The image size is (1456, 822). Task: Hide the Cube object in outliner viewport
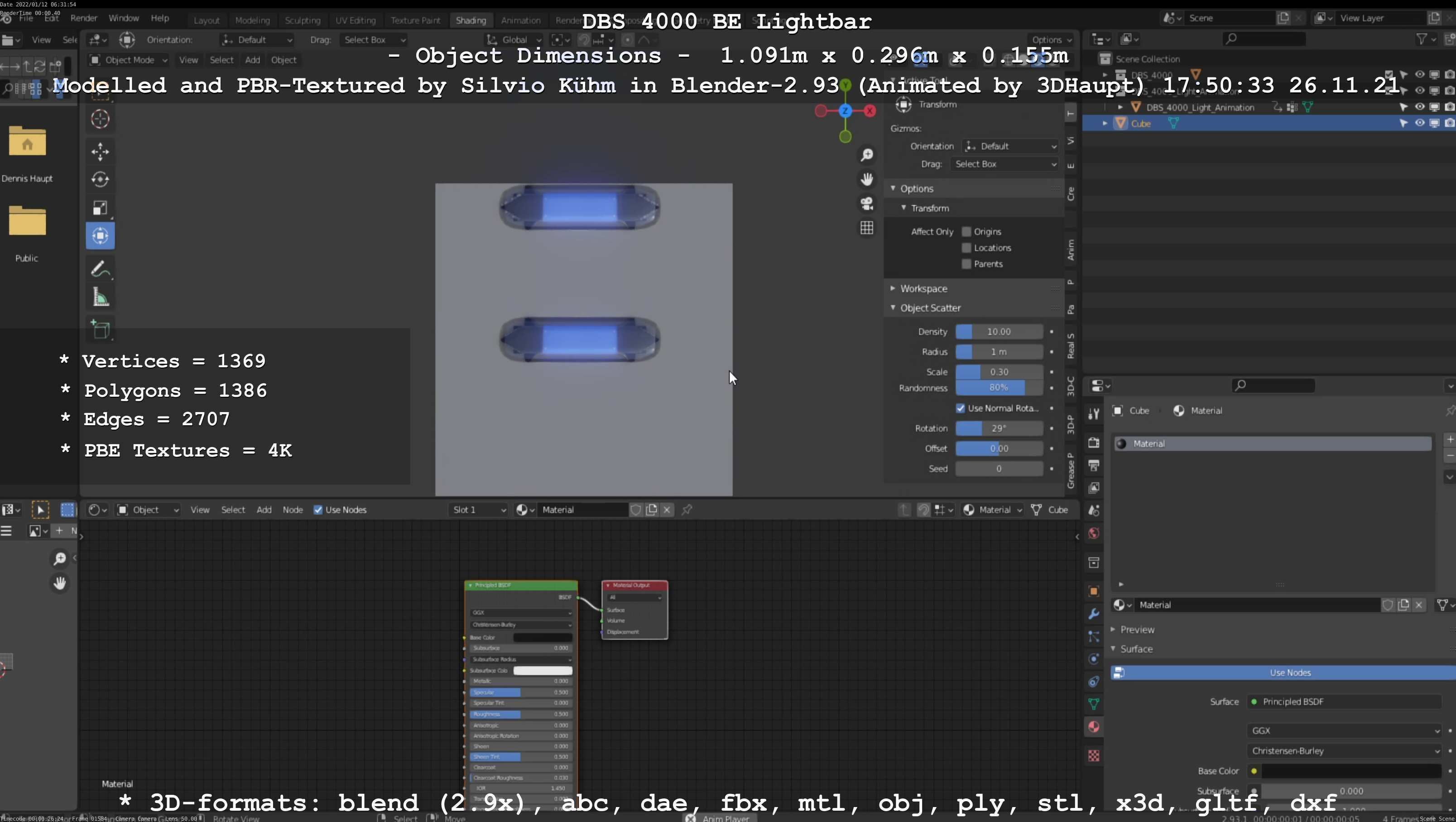(1419, 123)
